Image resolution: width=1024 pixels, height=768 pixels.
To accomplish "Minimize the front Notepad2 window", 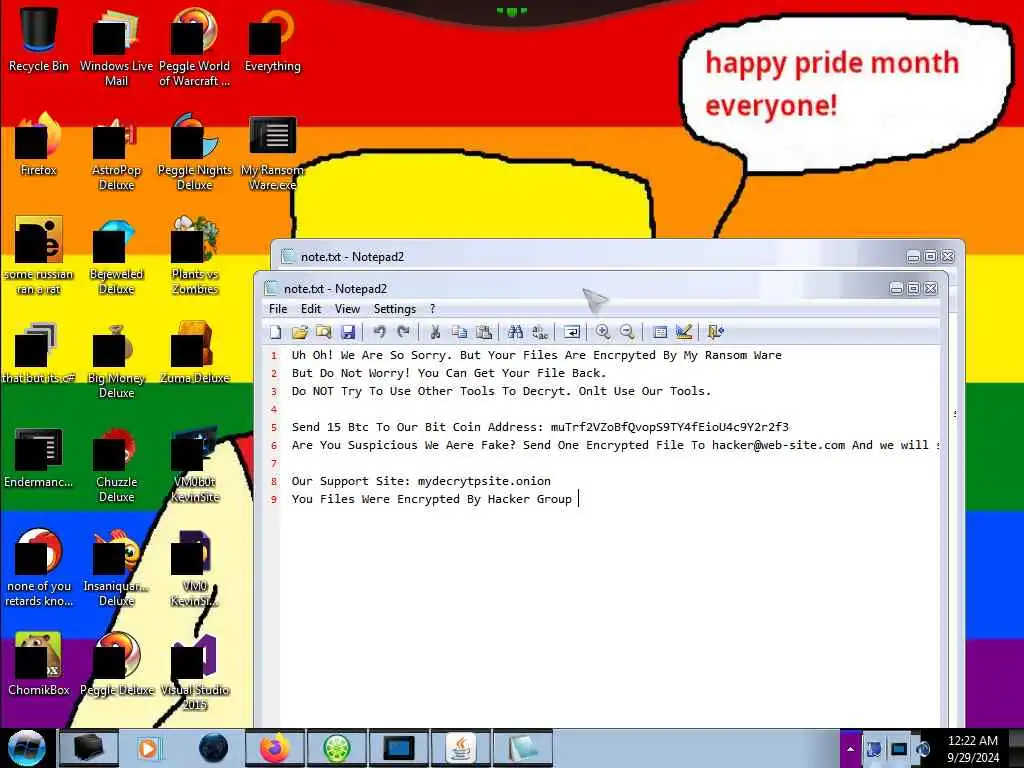I will [x=897, y=289].
